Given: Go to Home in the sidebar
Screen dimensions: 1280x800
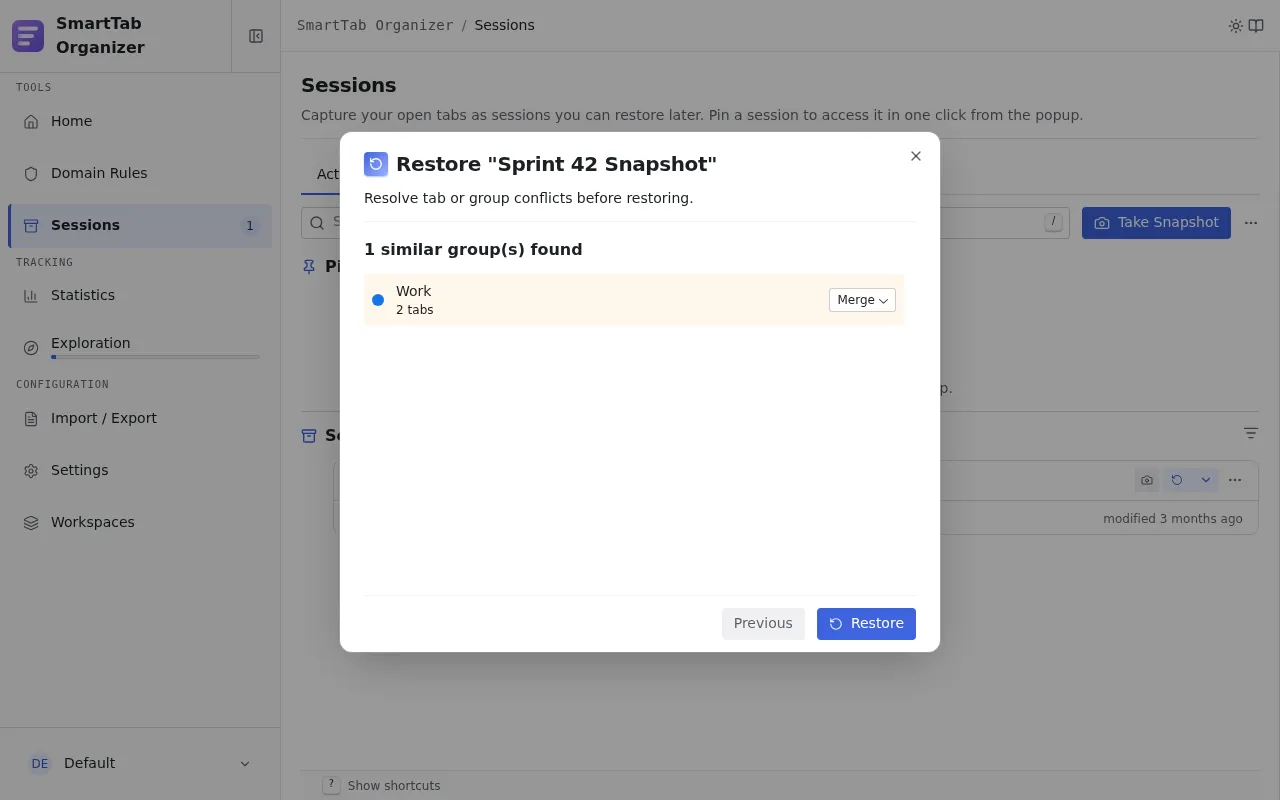Looking at the screenshot, I should pyautogui.click(x=140, y=121).
